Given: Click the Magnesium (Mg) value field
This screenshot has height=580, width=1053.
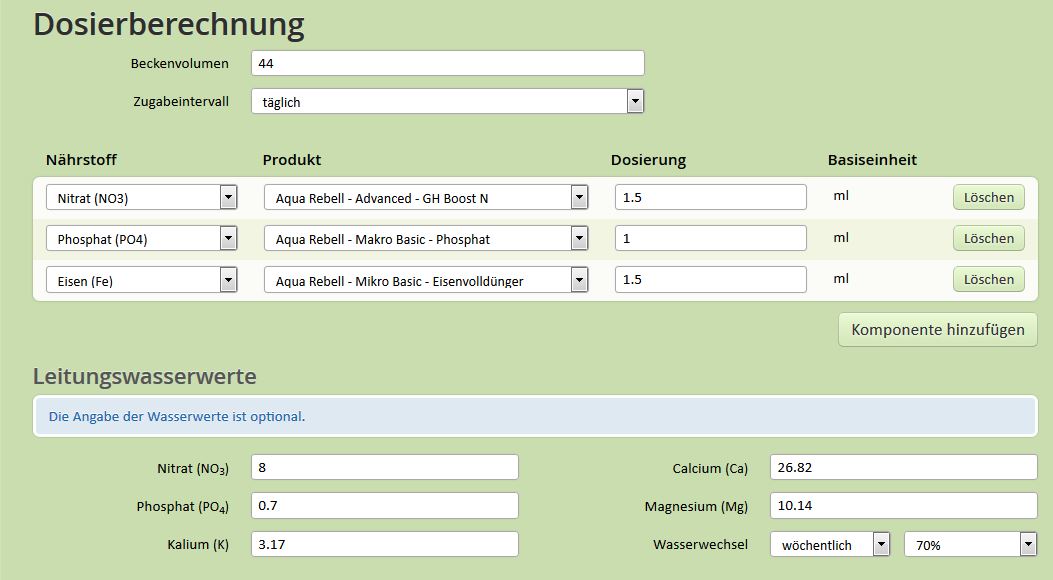Looking at the screenshot, I should click(903, 505).
